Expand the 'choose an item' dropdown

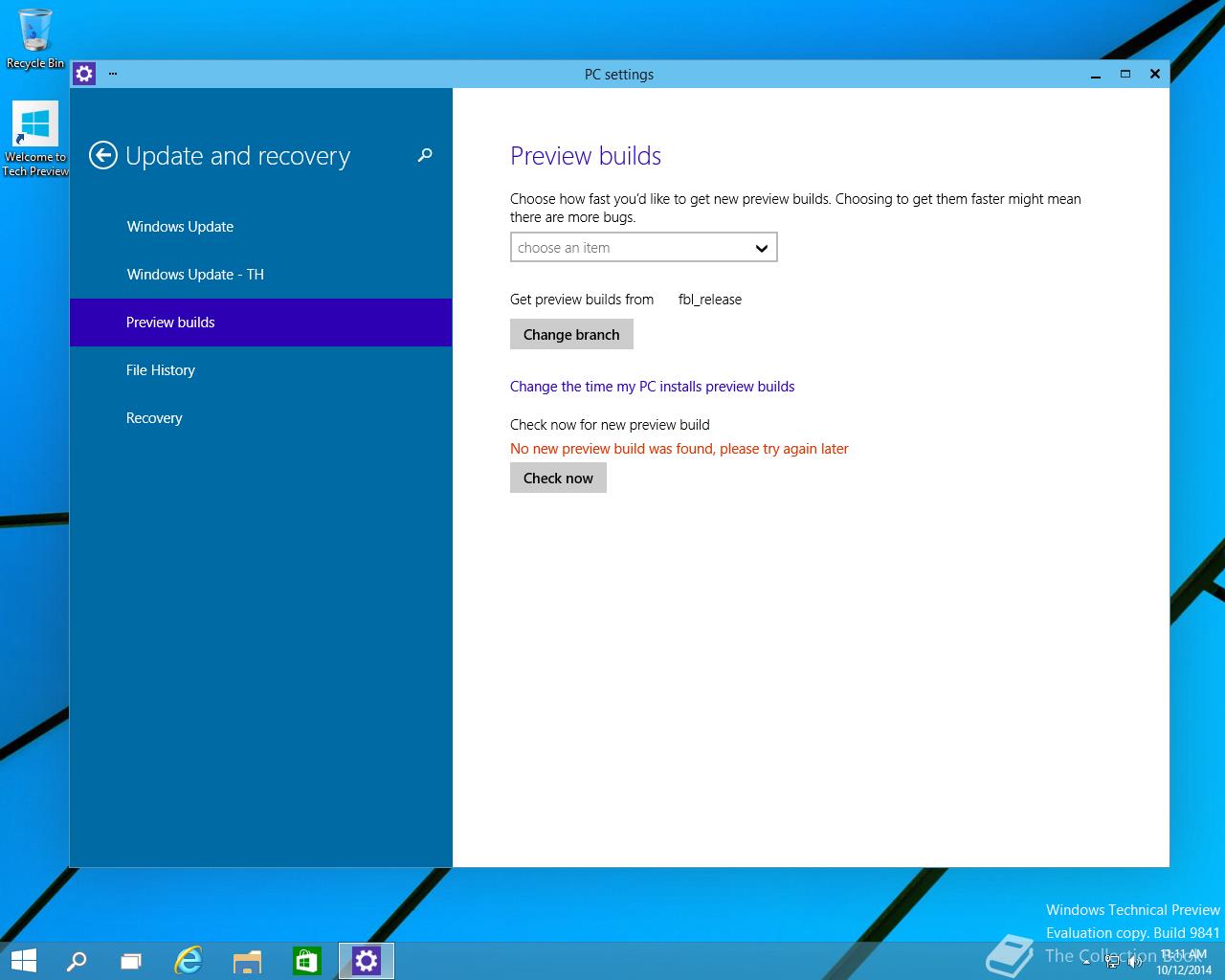[643, 247]
